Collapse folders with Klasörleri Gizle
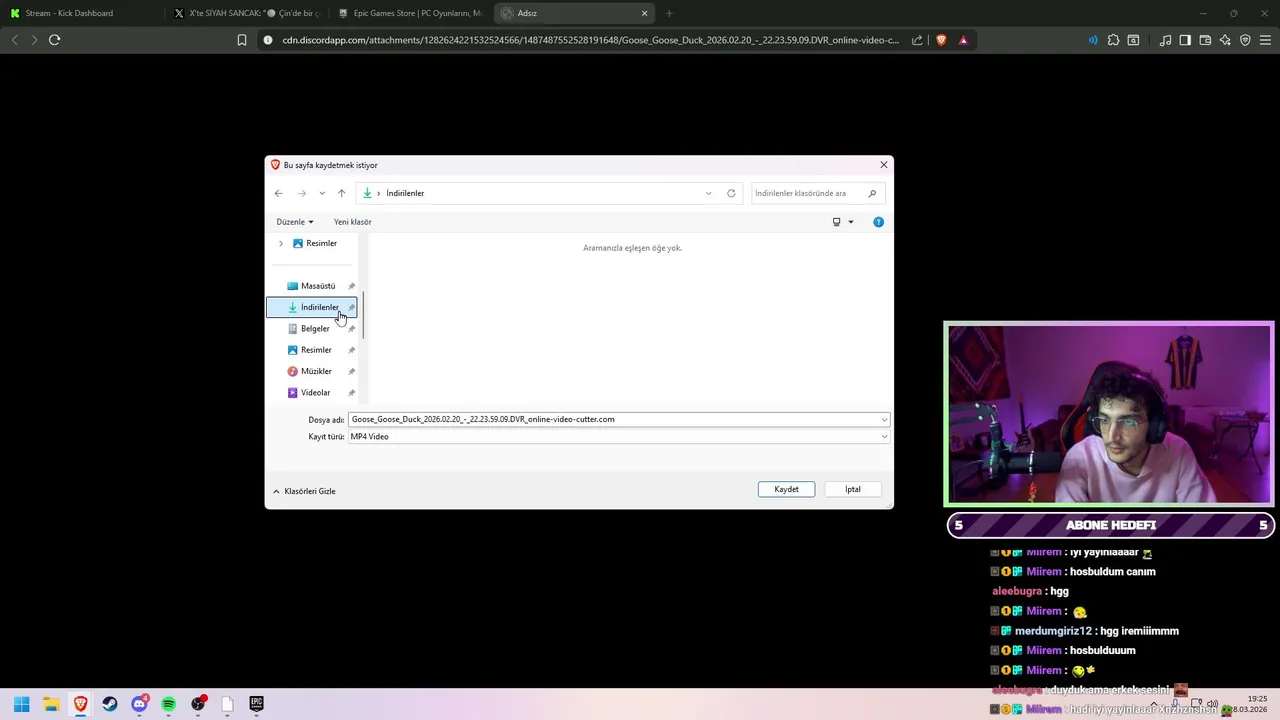This screenshot has height=720, width=1280. coord(304,491)
